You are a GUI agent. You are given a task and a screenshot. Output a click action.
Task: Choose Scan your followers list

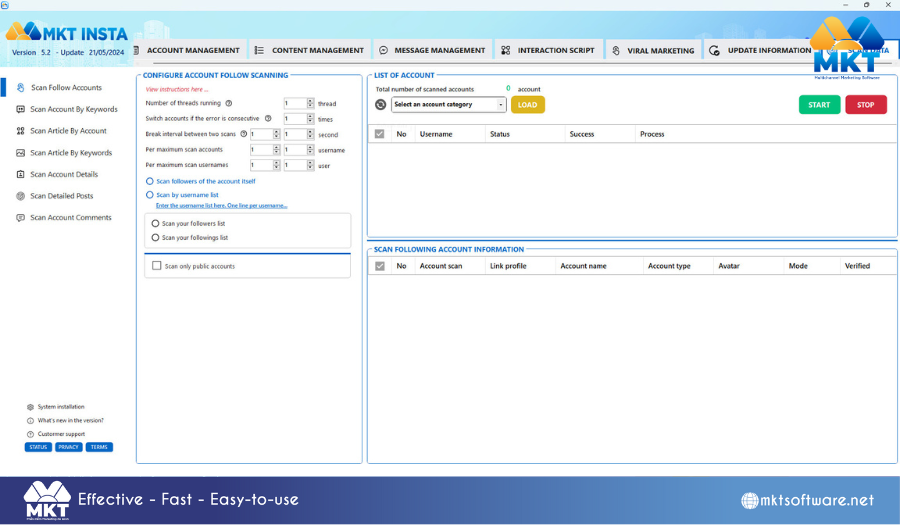[156, 224]
